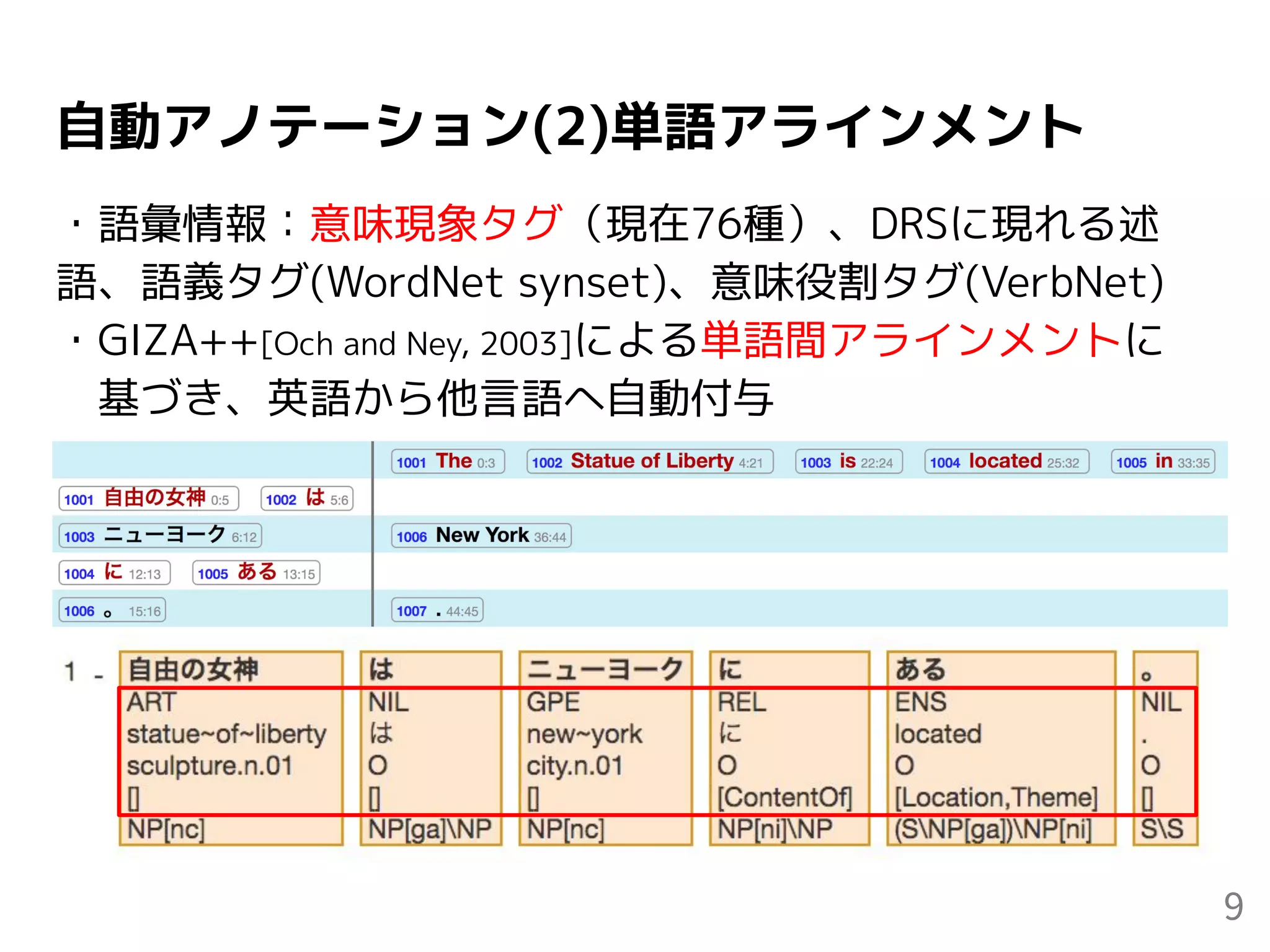This screenshot has height=952, width=1270.
Task: Click the 'ART' semantic tag
Action: click(x=152, y=702)
